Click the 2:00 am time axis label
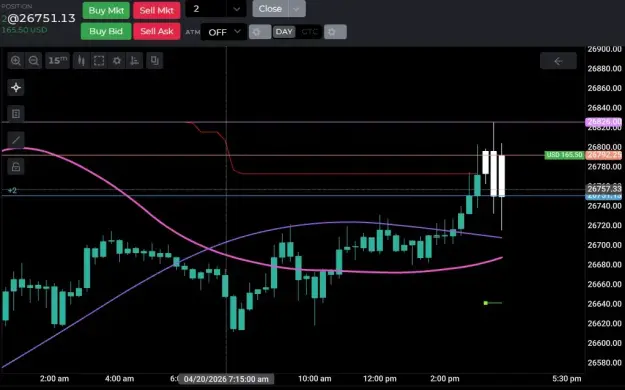This screenshot has width=625, height=390. 54,379
